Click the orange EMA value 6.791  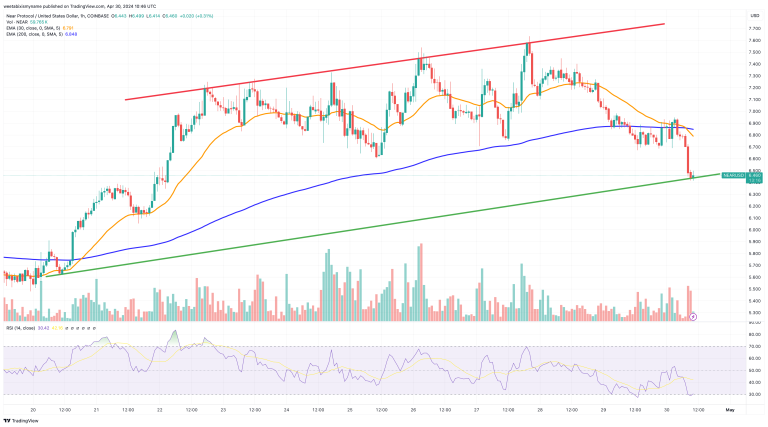(x=68, y=28)
